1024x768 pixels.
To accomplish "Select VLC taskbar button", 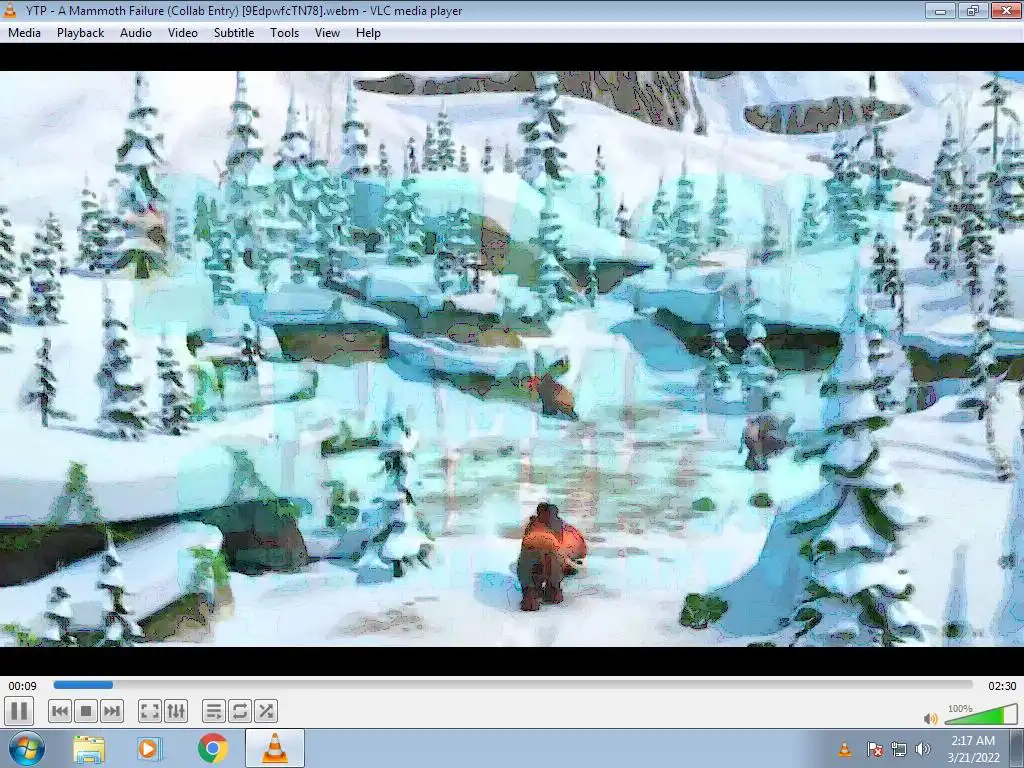I will (275, 748).
